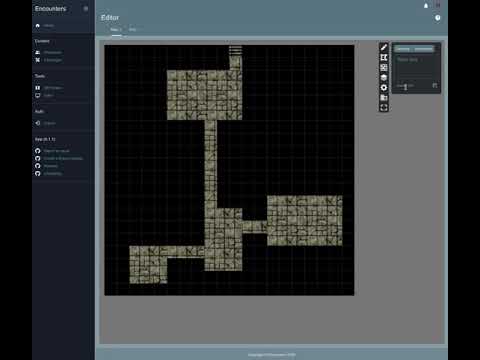Screen dimensions: 480x360
Task: Open the notifications bell
Action: click(426, 6)
